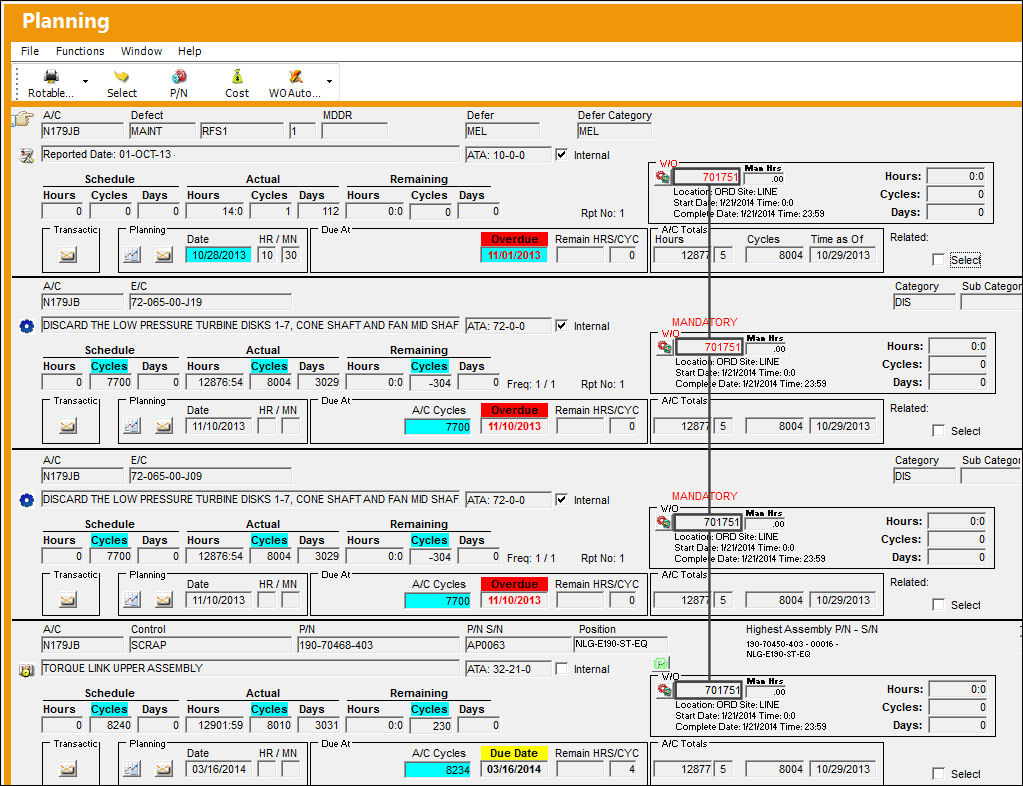Open the Transaction envelope for the MAINT defect
This screenshot has width=1023, height=786.
point(68,254)
